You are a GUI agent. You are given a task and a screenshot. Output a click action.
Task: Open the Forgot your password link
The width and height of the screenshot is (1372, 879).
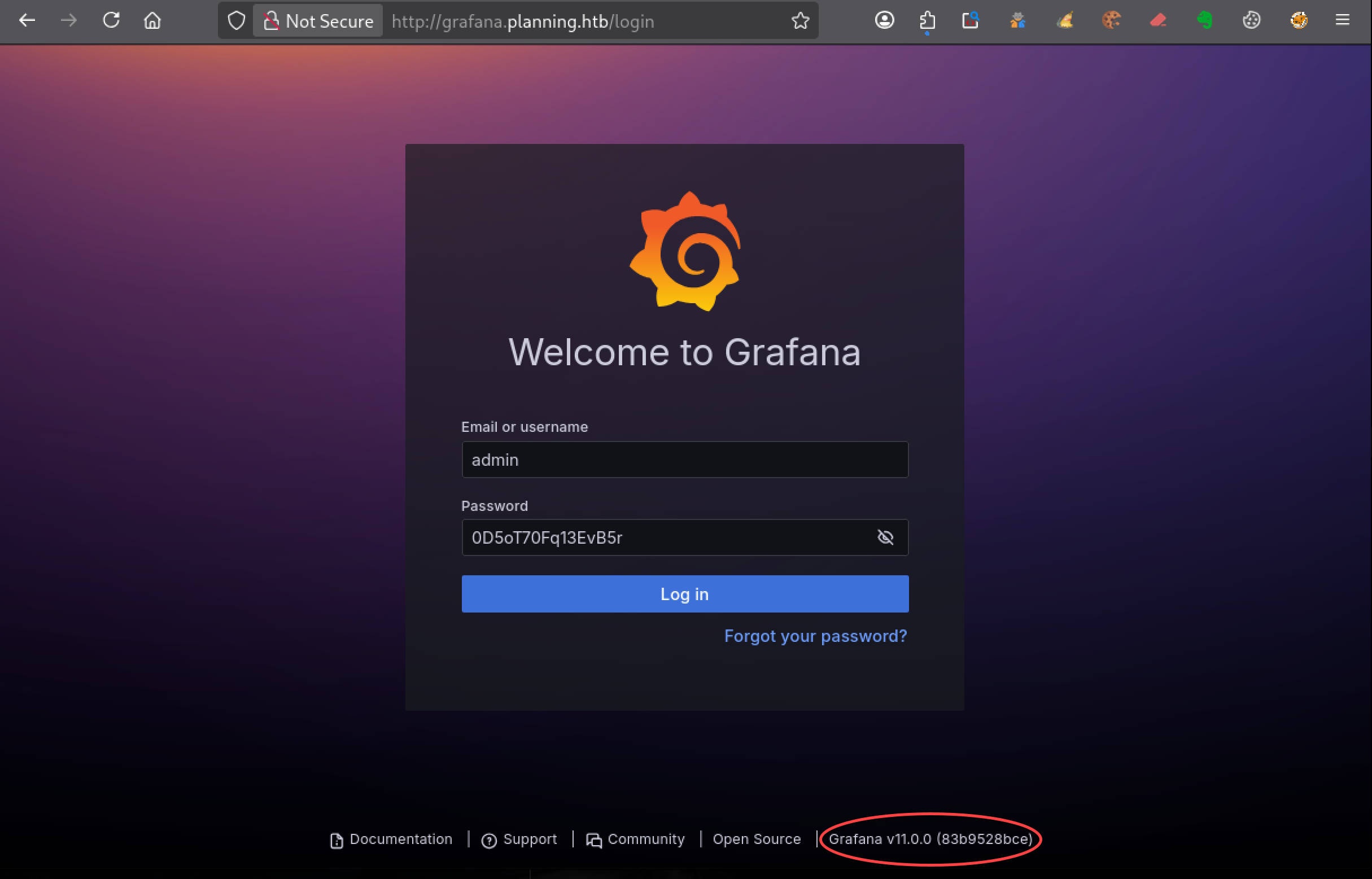[x=815, y=636]
